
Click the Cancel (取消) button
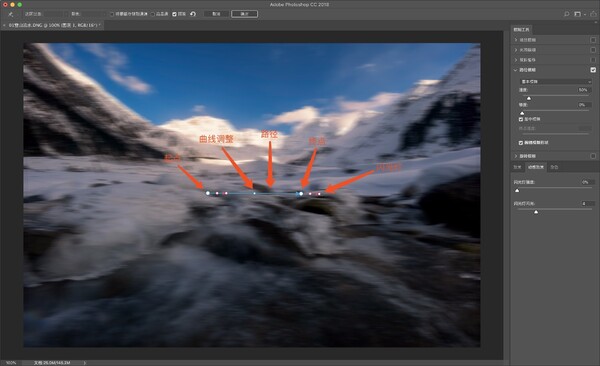(x=216, y=14)
